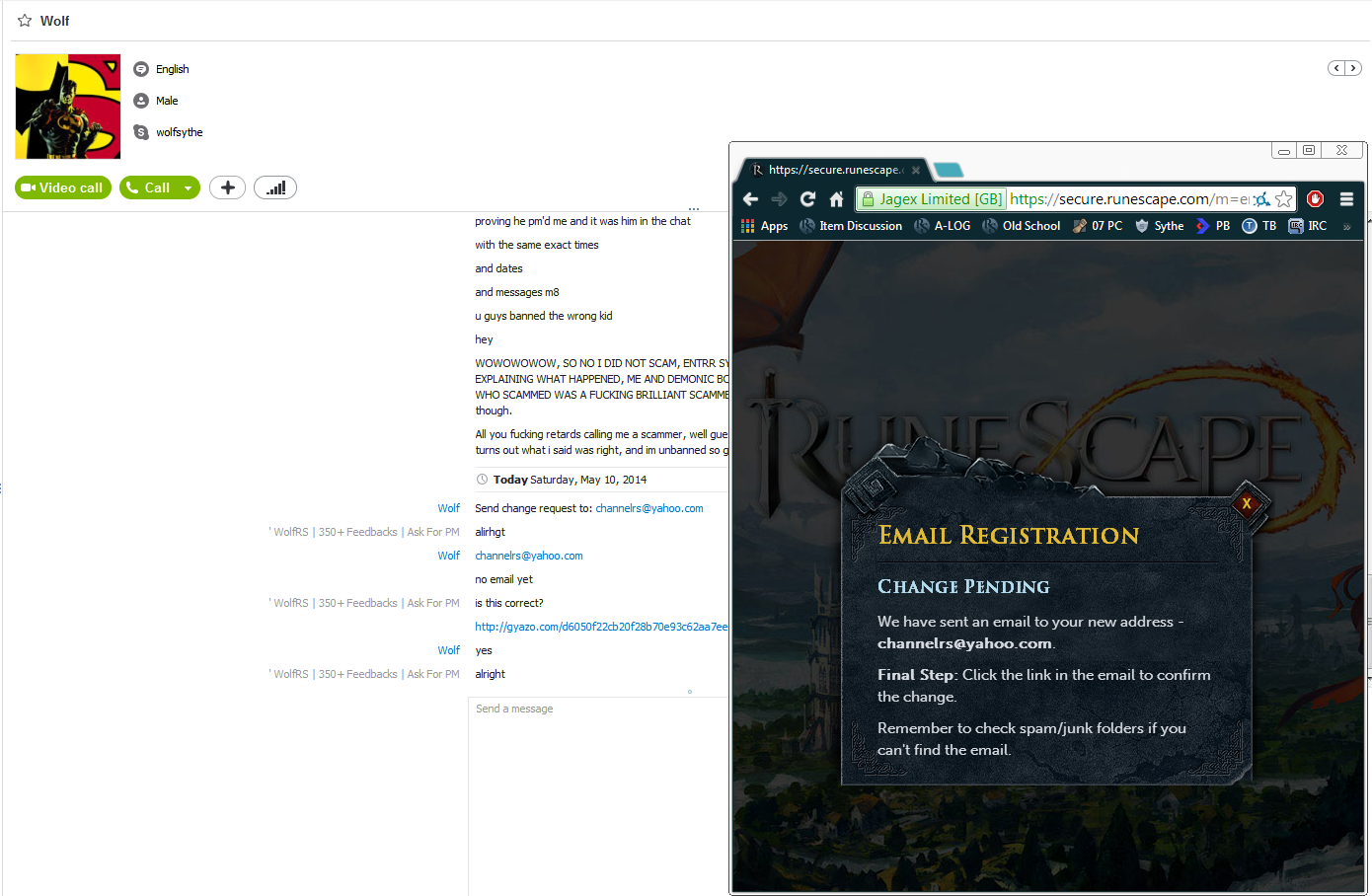The width and height of the screenshot is (1372, 896).
Task: View the Jagex Limited [GB] certificate badge
Action: (x=932, y=199)
